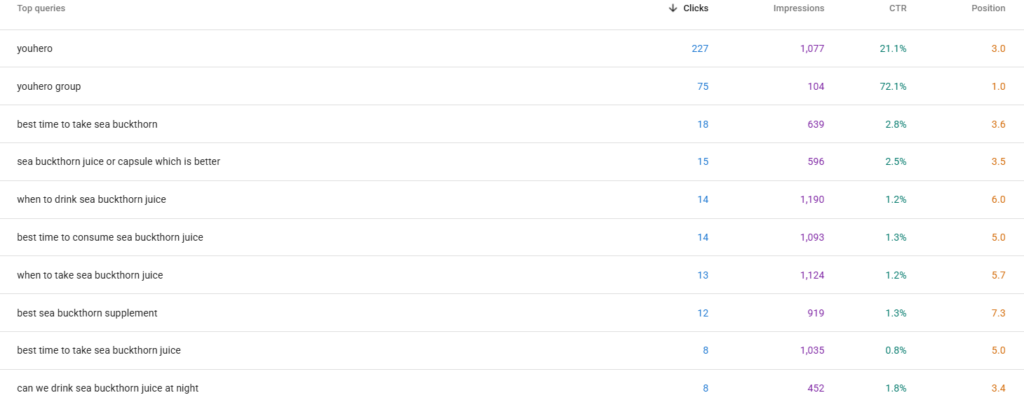Click the 227 clicks value for youhero
Screen dimensions: 1024x407
700,48
